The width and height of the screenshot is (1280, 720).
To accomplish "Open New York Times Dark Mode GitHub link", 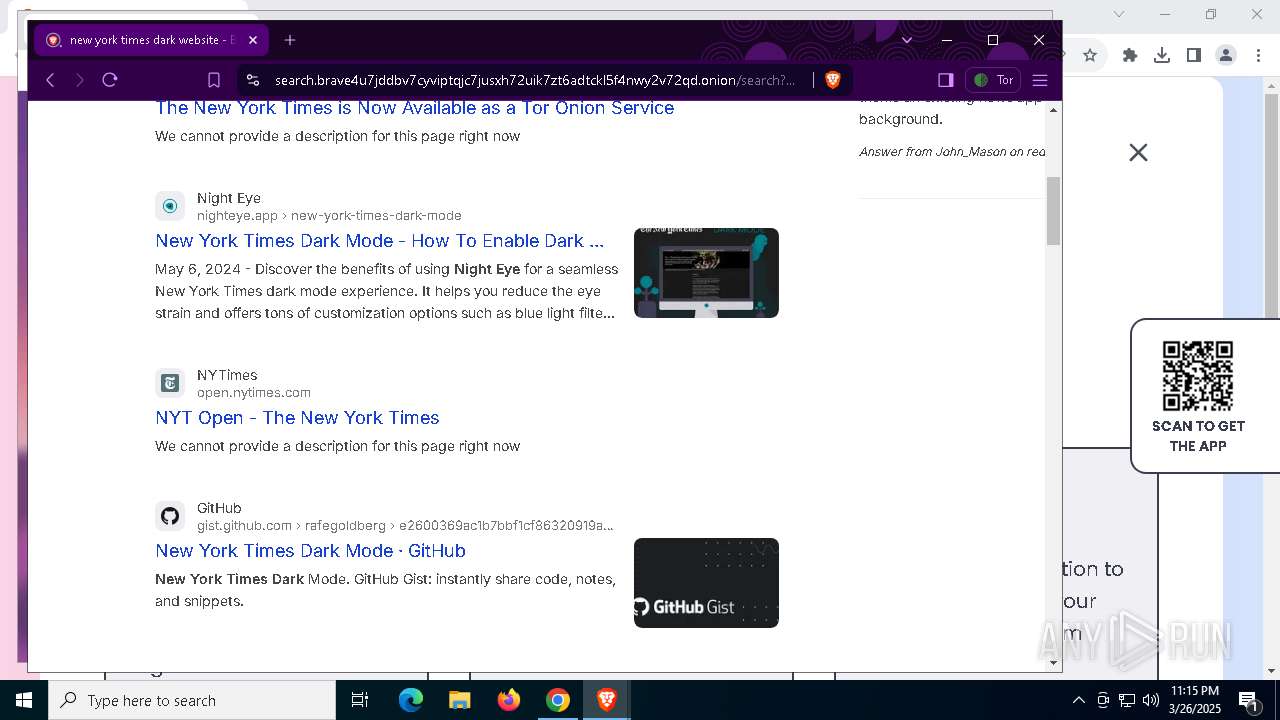I will 310,551.
